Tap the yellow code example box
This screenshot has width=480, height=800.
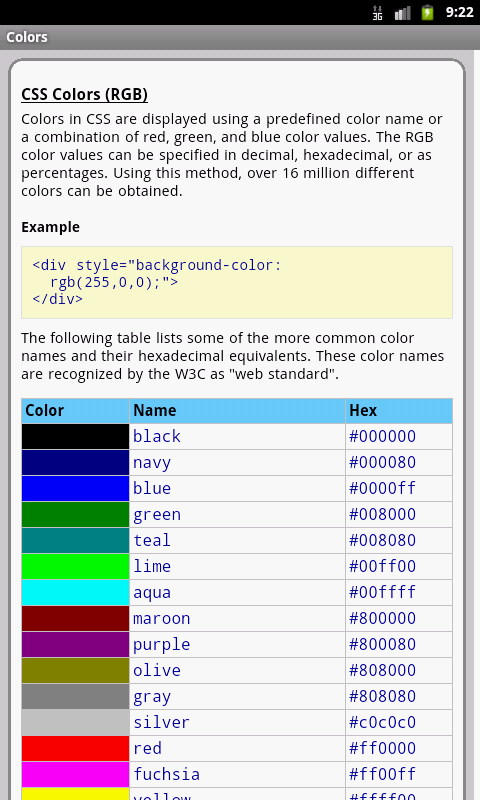pos(237,283)
